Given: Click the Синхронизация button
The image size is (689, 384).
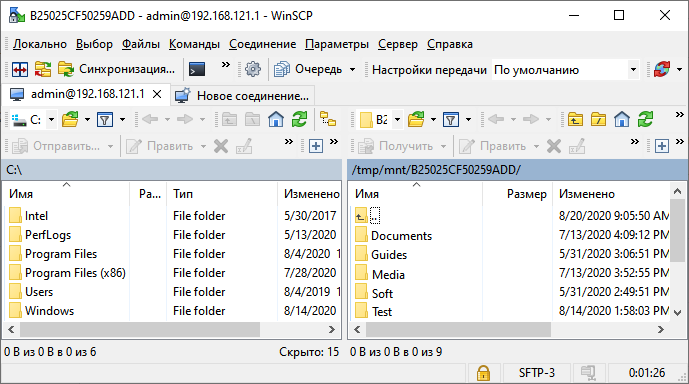Looking at the screenshot, I should [116, 69].
